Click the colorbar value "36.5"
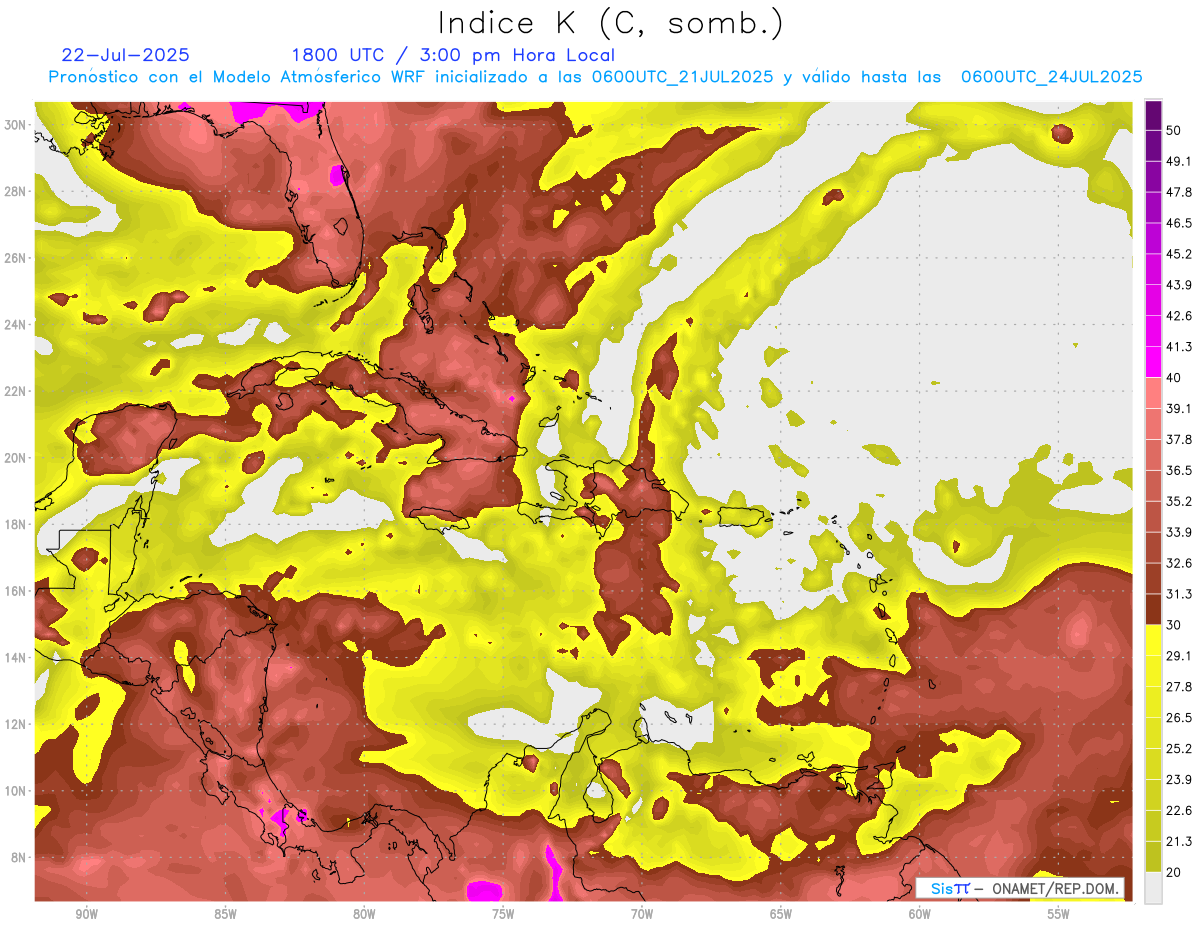The width and height of the screenshot is (1200, 927). [x=1179, y=470]
